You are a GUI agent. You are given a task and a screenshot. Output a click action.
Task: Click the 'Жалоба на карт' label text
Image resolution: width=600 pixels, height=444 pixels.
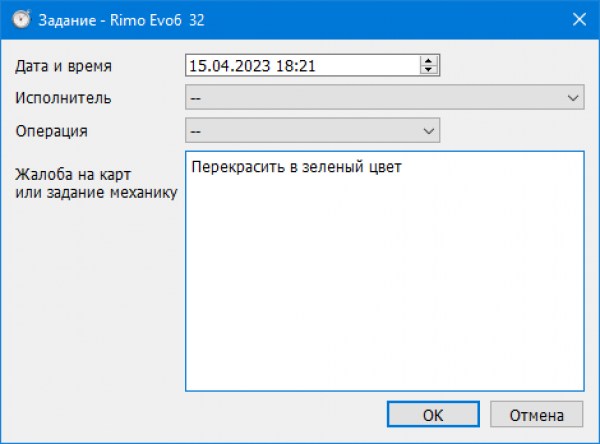pos(74,175)
